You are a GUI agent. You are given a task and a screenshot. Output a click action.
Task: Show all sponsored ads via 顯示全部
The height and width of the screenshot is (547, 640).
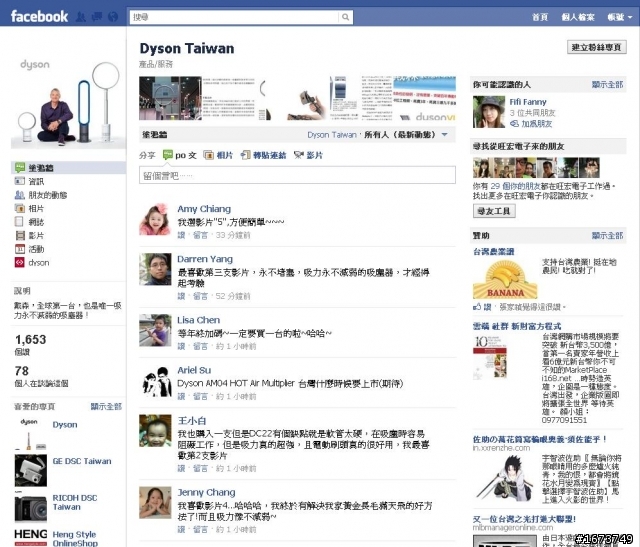click(607, 236)
